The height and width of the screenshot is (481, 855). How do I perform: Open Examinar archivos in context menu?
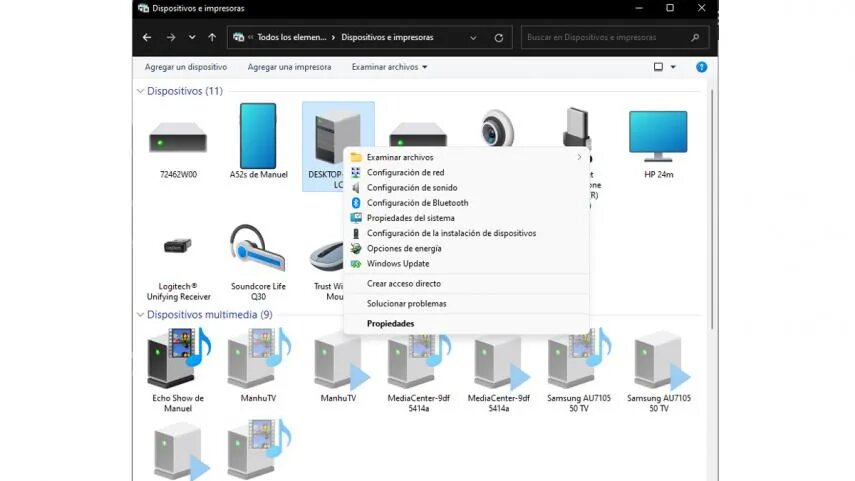466,157
